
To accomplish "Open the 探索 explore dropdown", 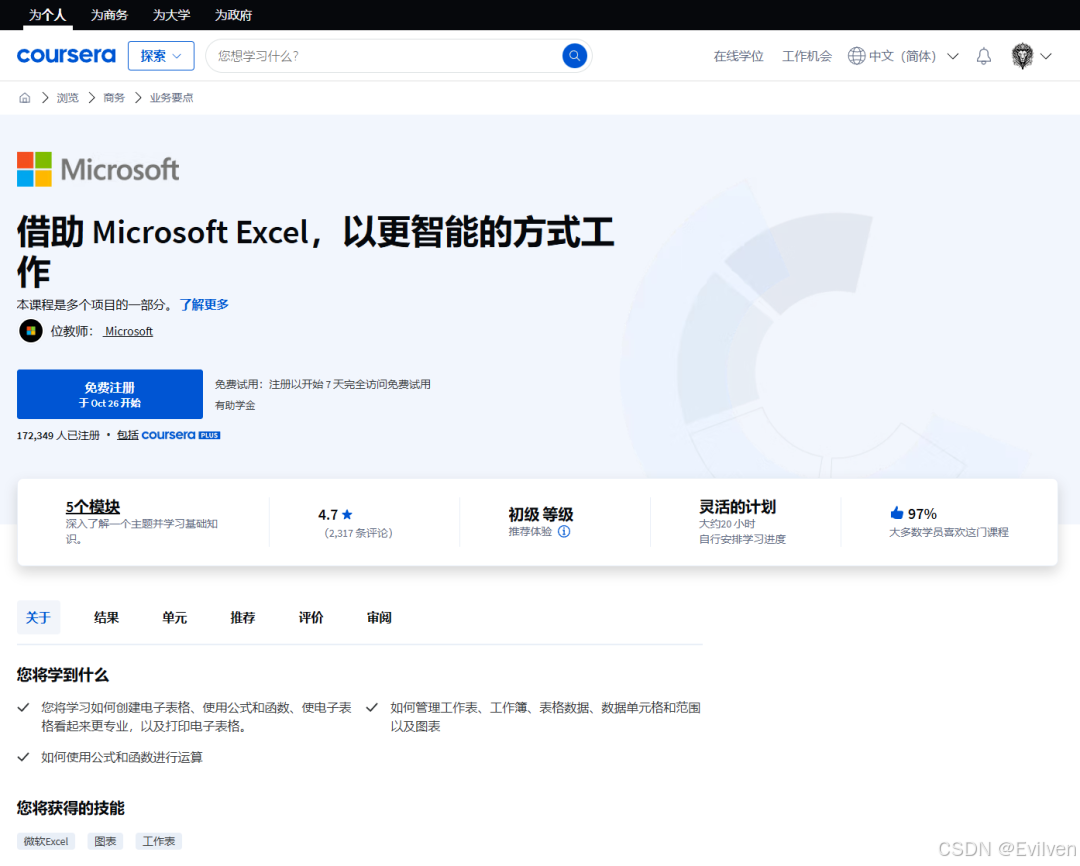I will pos(161,56).
